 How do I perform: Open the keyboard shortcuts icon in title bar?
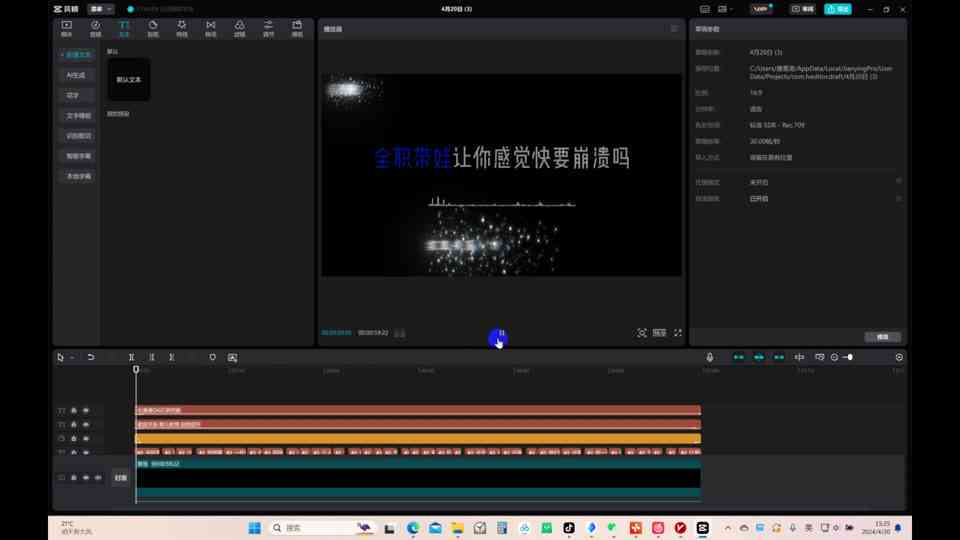pos(705,9)
